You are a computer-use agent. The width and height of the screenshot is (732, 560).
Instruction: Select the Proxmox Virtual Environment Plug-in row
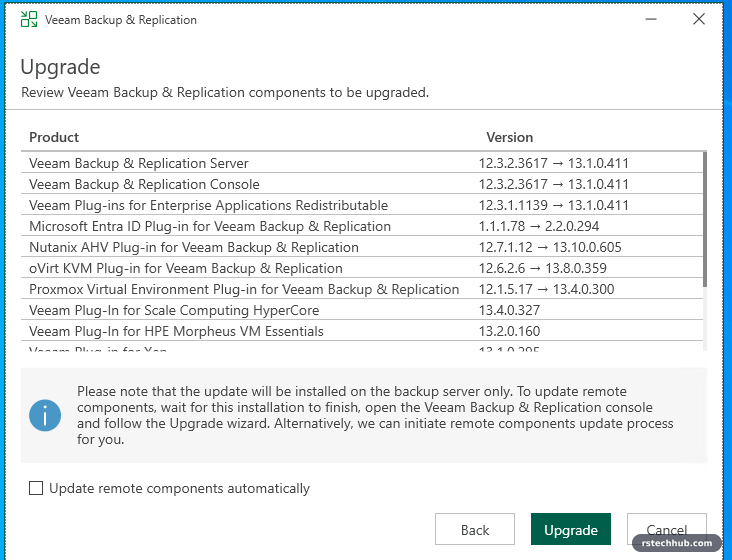point(362,289)
